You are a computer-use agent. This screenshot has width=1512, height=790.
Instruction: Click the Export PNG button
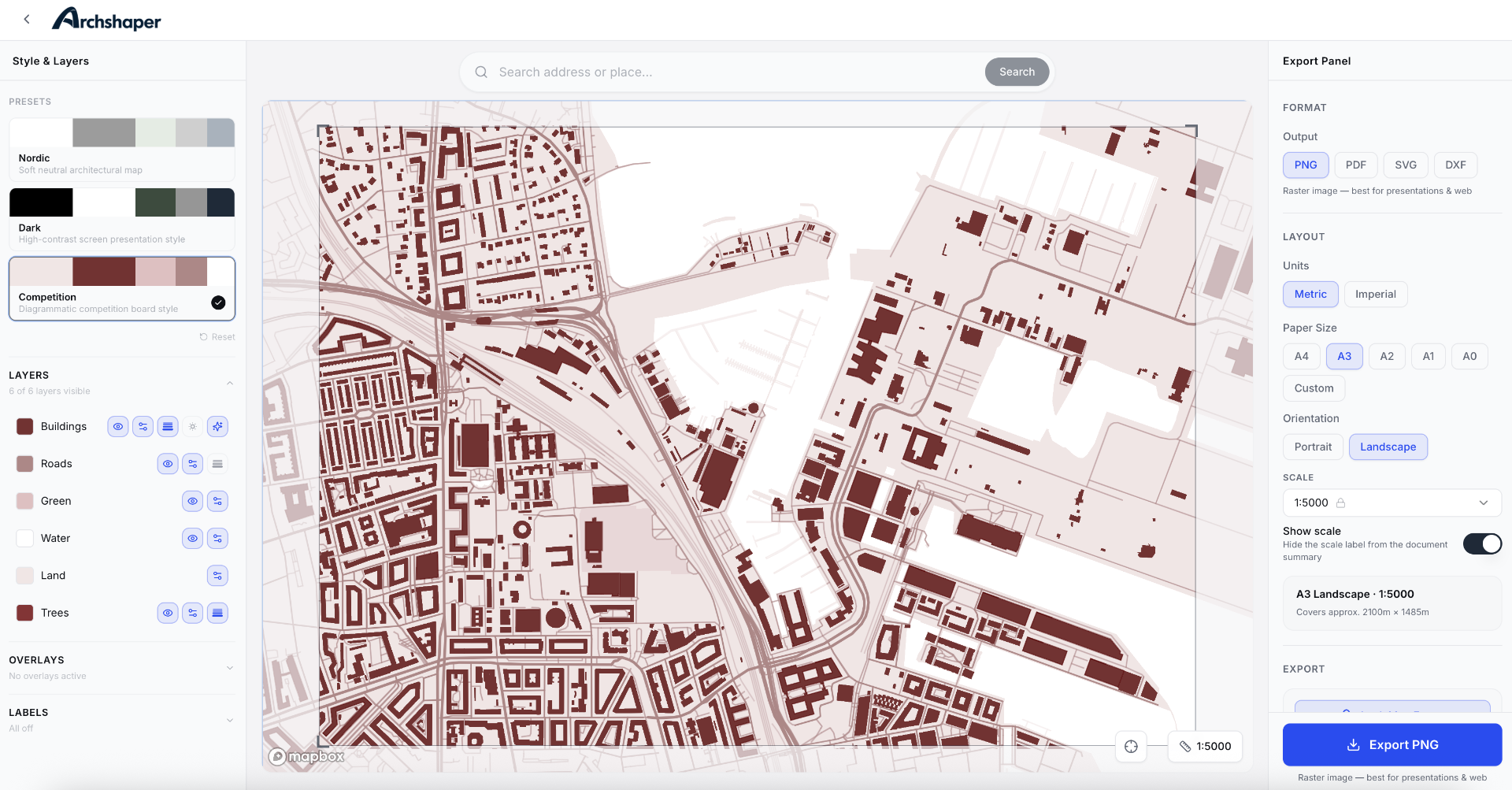click(1392, 745)
